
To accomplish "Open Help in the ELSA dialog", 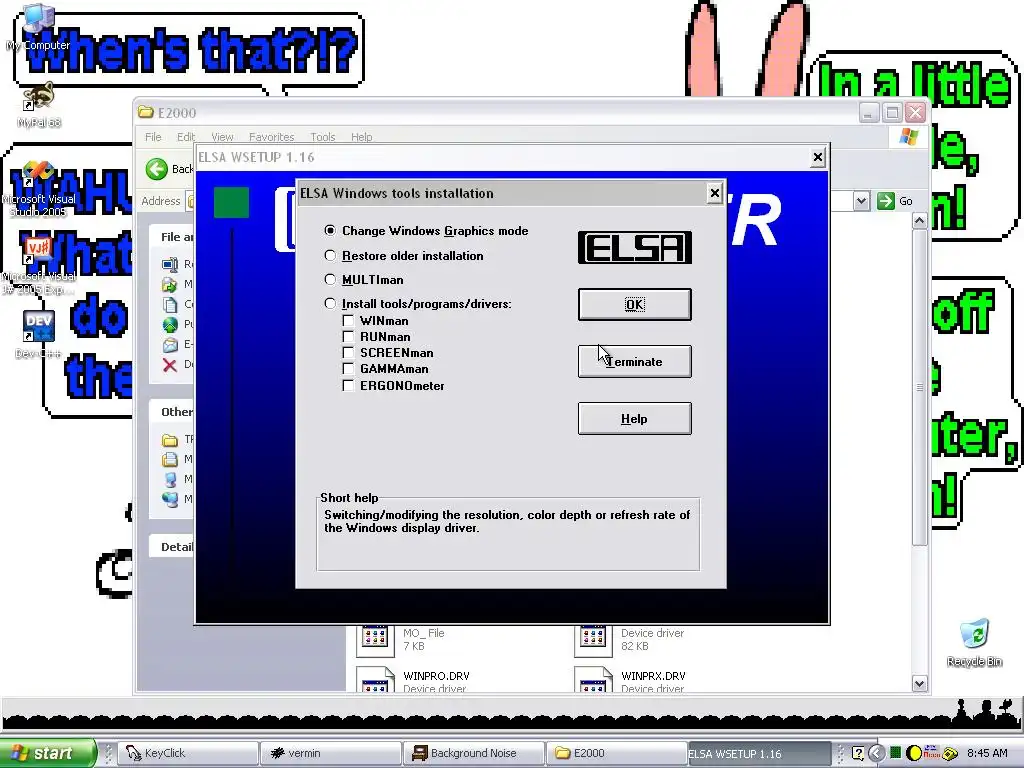I will 634,419.
